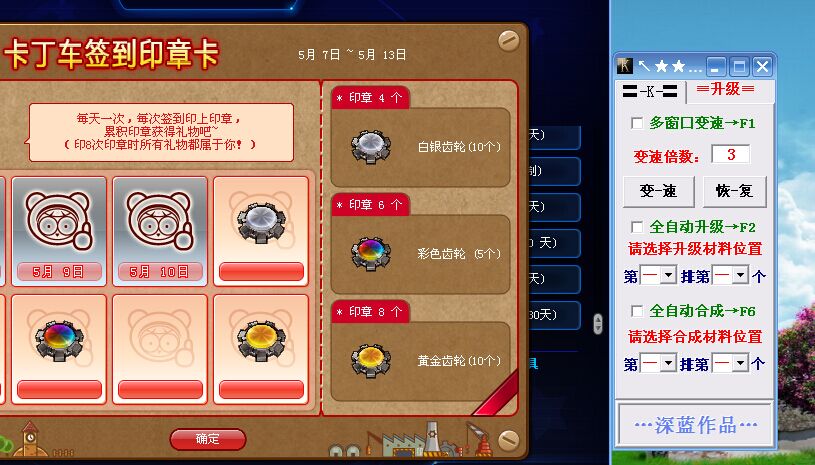Open first dropdown under 请选择升级材料位置

tap(658, 275)
